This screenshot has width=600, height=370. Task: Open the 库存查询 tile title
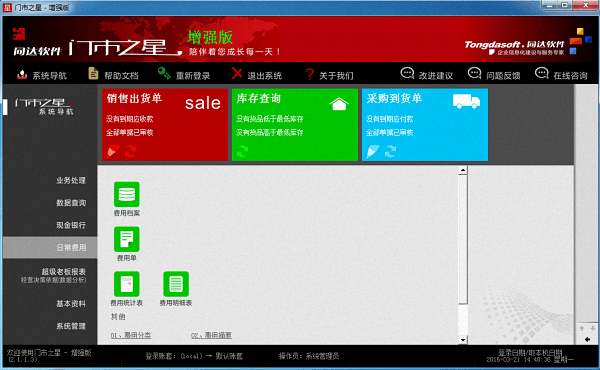[259, 98]
